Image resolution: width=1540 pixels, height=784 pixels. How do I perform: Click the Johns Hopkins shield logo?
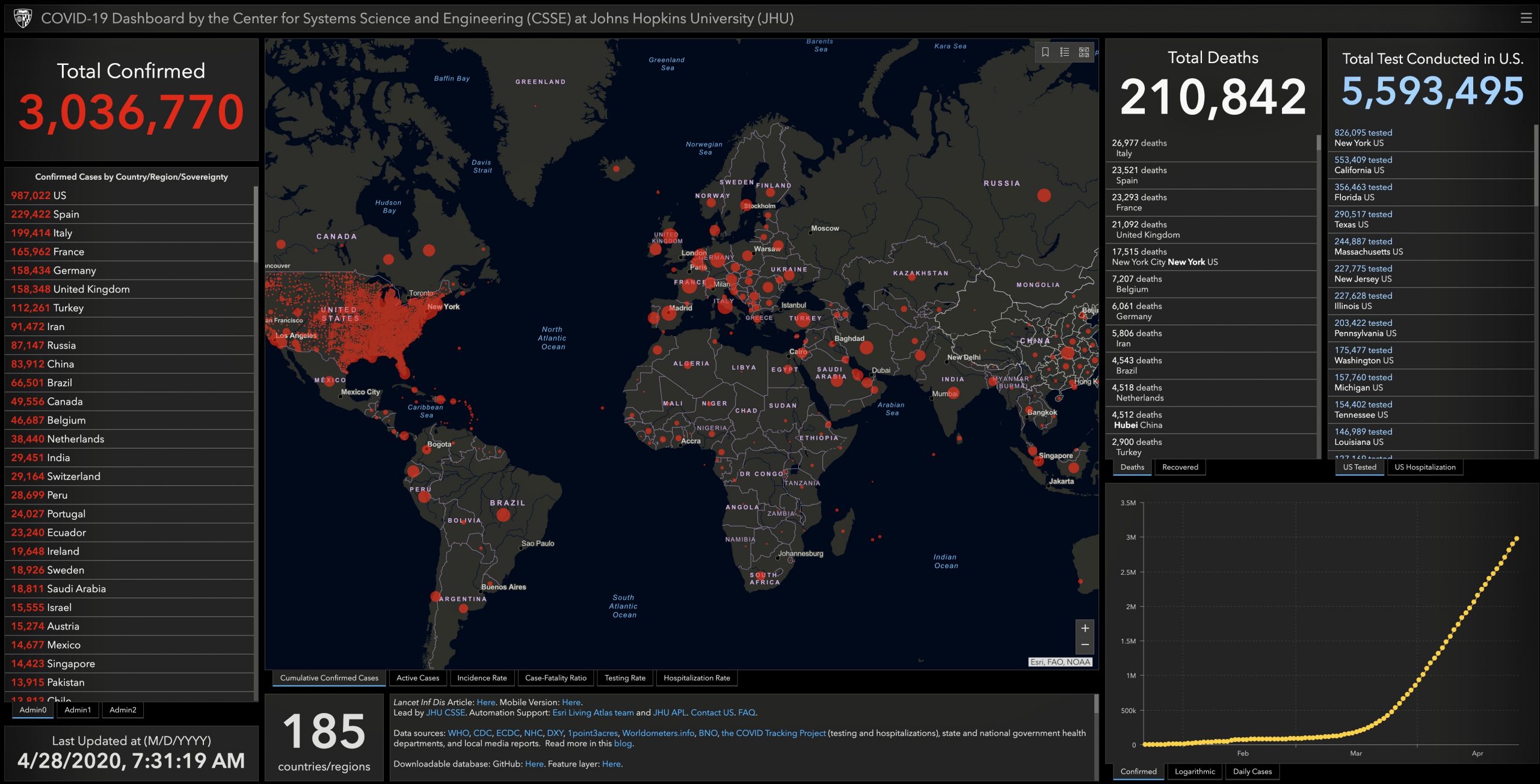click(x=22, y=18)
